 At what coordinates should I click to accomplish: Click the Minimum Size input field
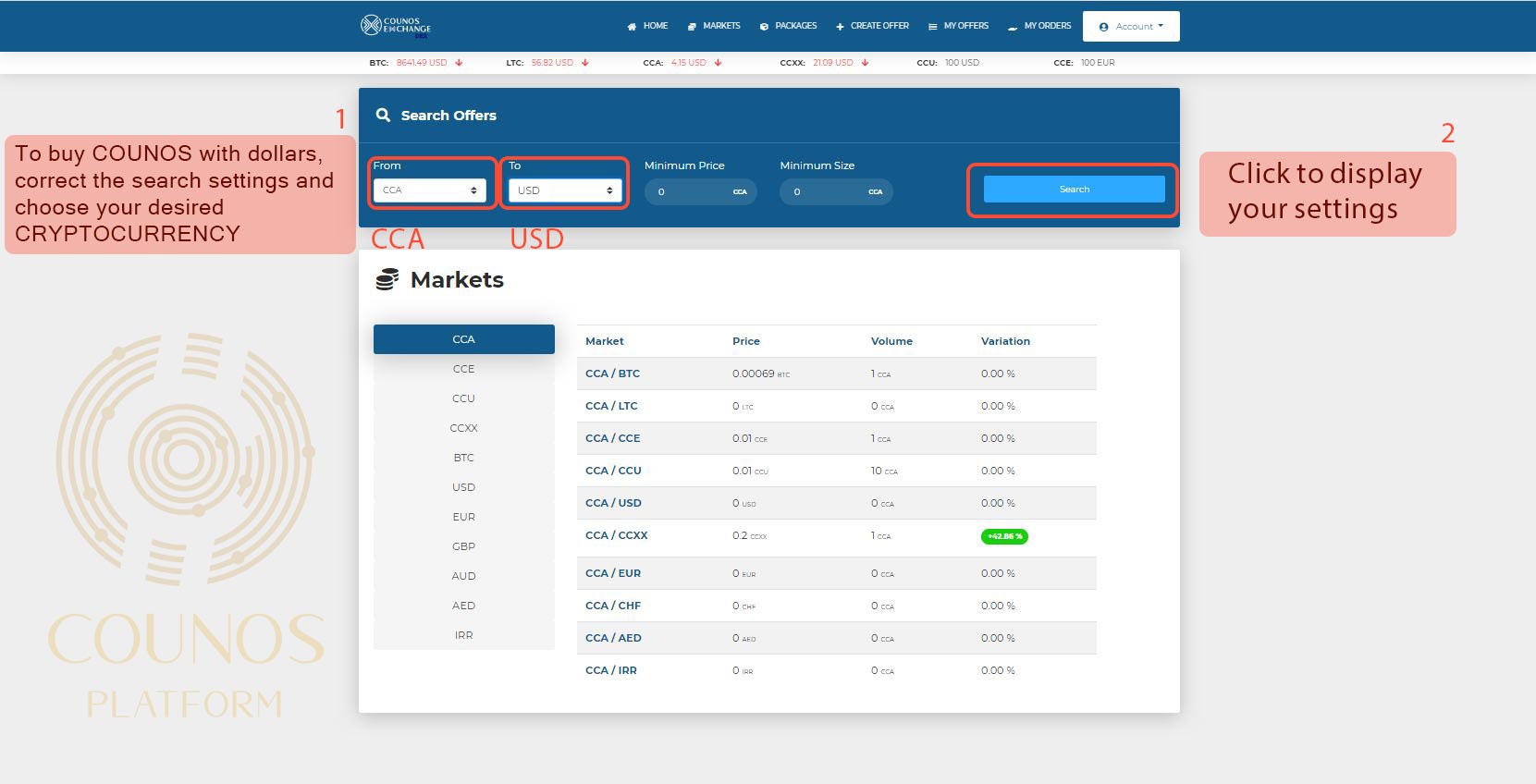(x=836, y=191)
